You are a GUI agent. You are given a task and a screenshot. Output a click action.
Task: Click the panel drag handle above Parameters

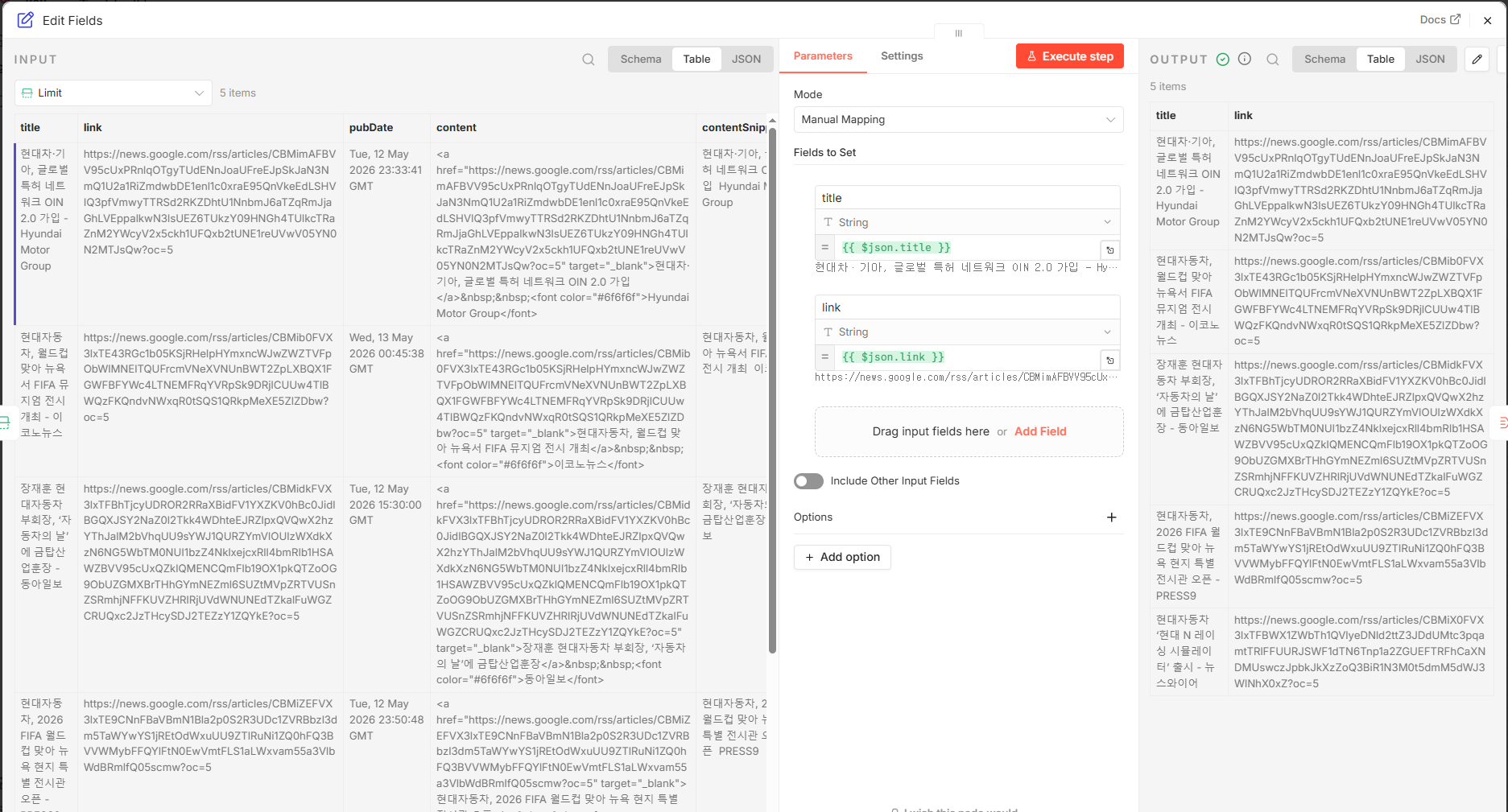coord(959,33)
